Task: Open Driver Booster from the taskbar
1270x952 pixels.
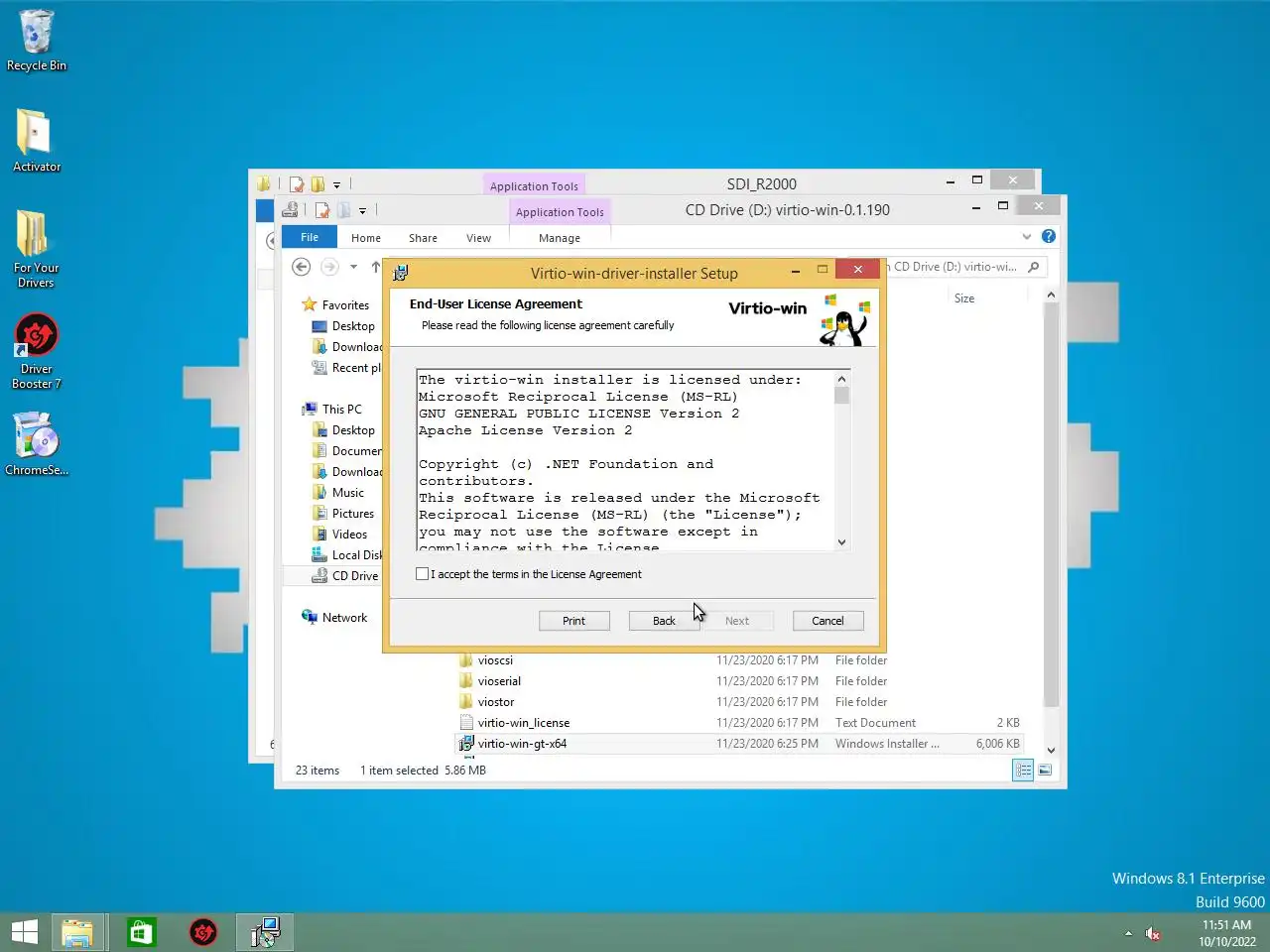Action: pyautogui.click(x=203, y=932)
